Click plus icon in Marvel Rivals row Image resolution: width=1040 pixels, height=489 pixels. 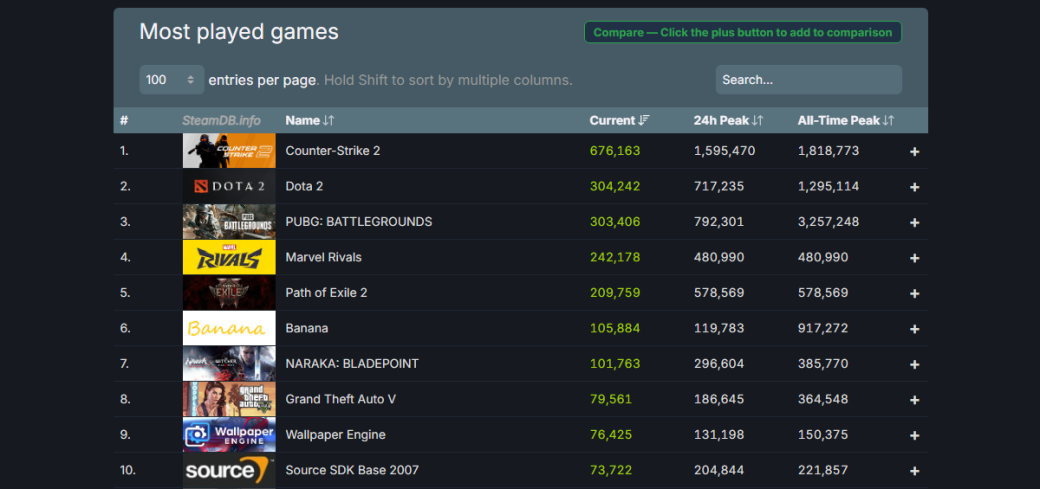[914, 258]
